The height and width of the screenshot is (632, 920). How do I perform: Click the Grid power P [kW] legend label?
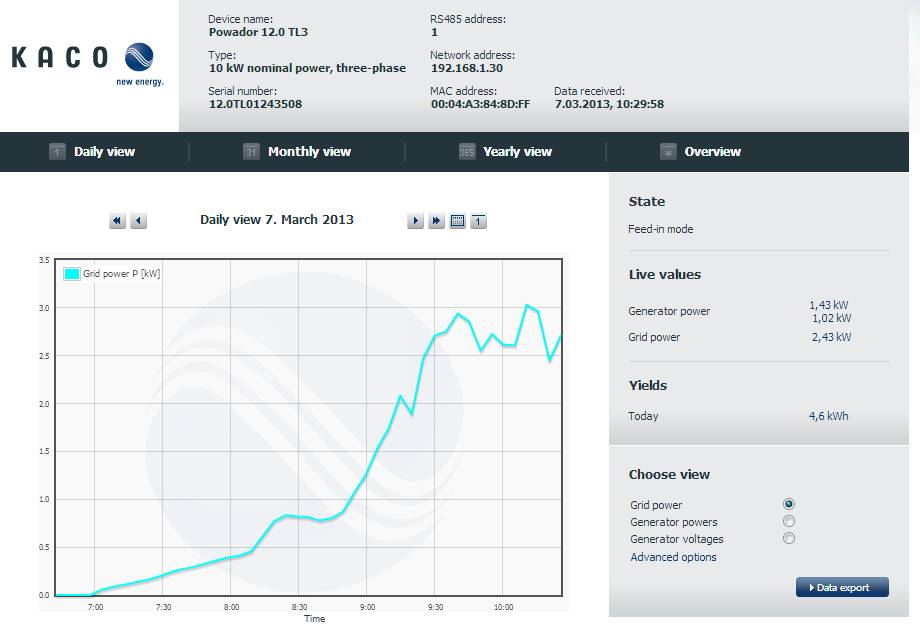121,273
